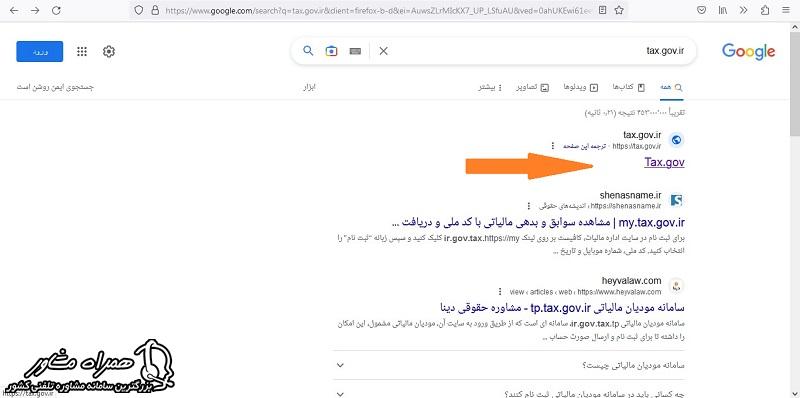The image size is (800, 398).
Task: Open Google apps grid icon
Action: [x=82, y=52]
